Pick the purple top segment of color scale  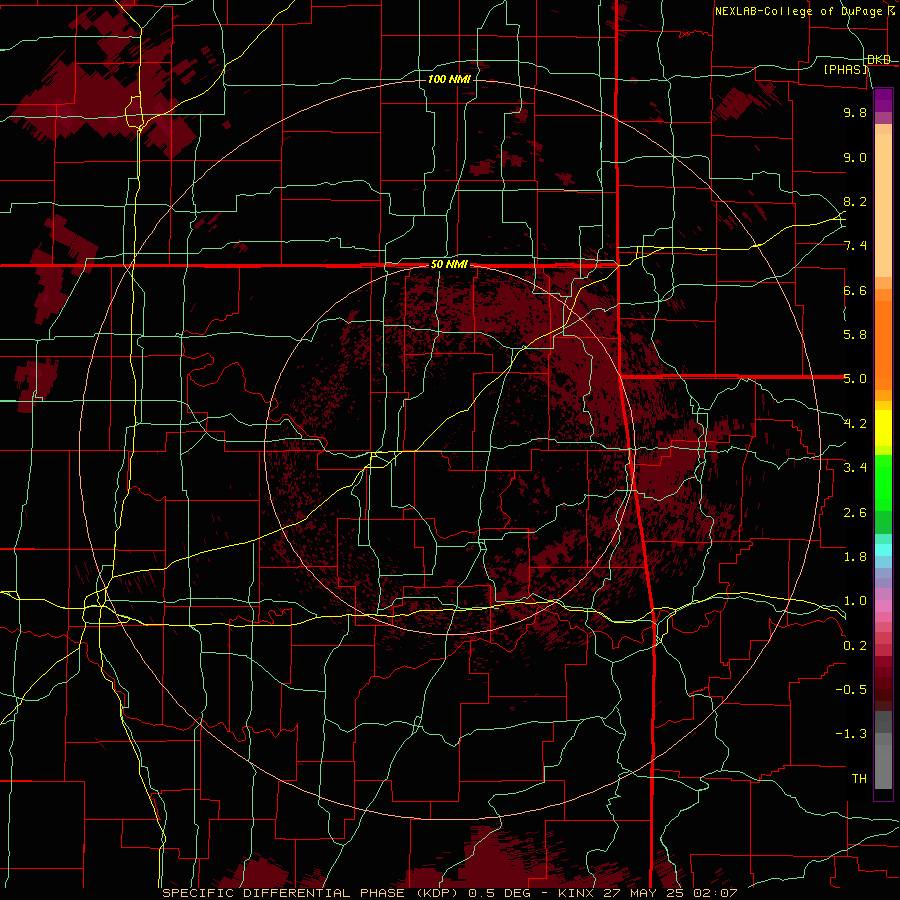tap(883, 100)
